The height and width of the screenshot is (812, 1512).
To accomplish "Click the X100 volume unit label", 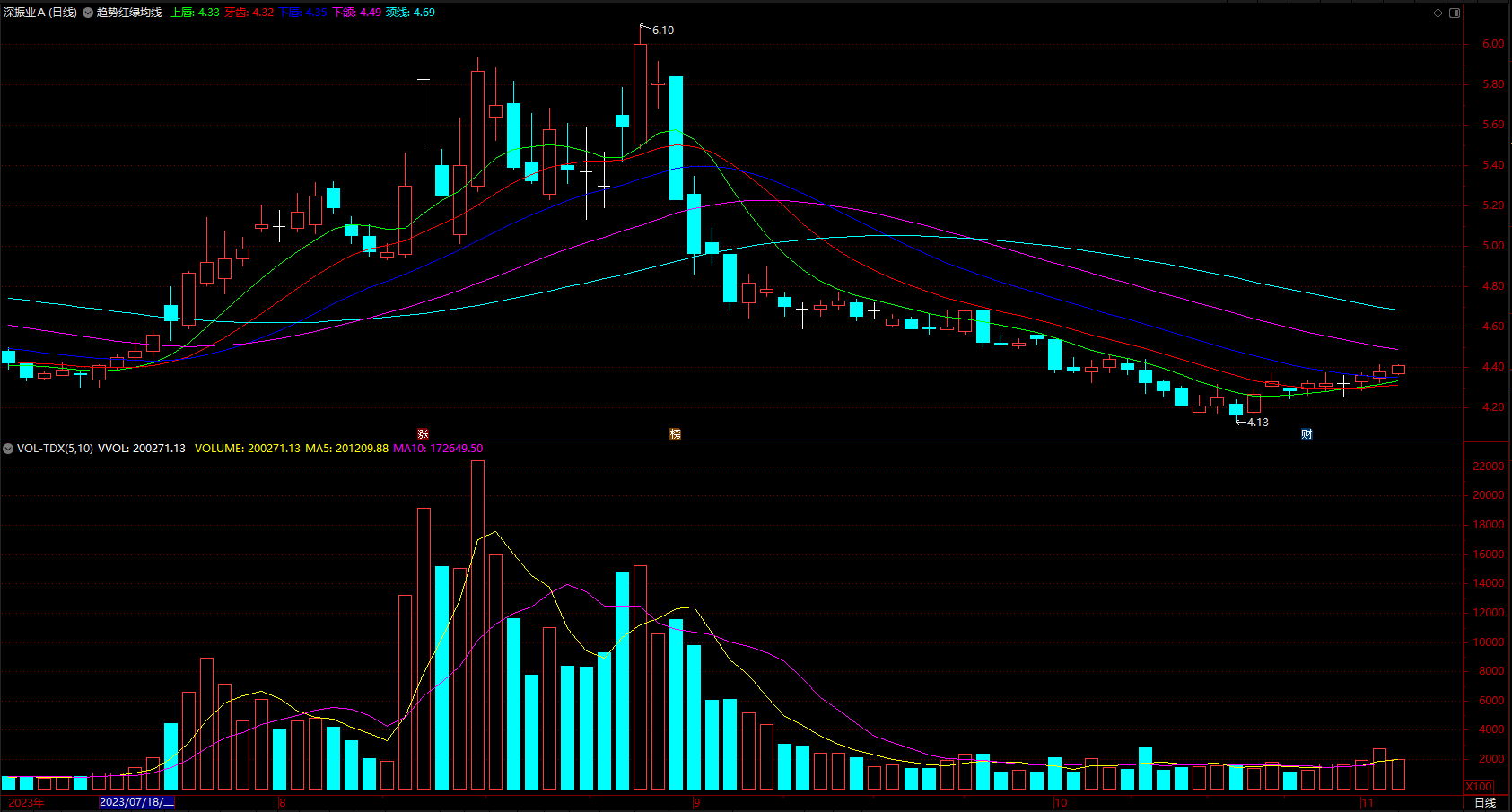I will 1480,787.
